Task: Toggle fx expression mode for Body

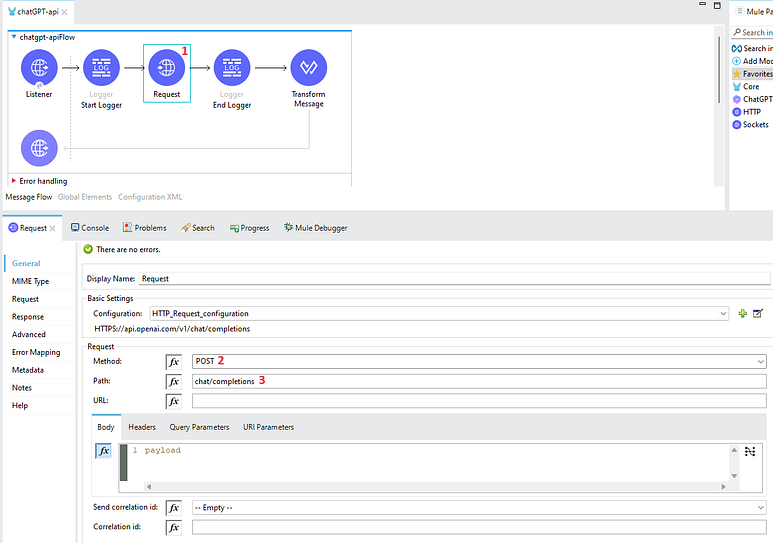Action: [104, 451]
